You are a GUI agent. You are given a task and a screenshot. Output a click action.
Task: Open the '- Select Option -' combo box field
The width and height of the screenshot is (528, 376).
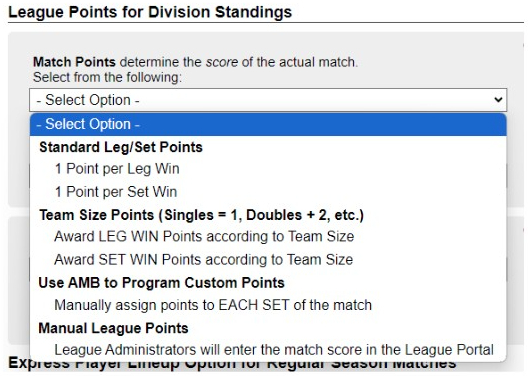click(268, 100)
